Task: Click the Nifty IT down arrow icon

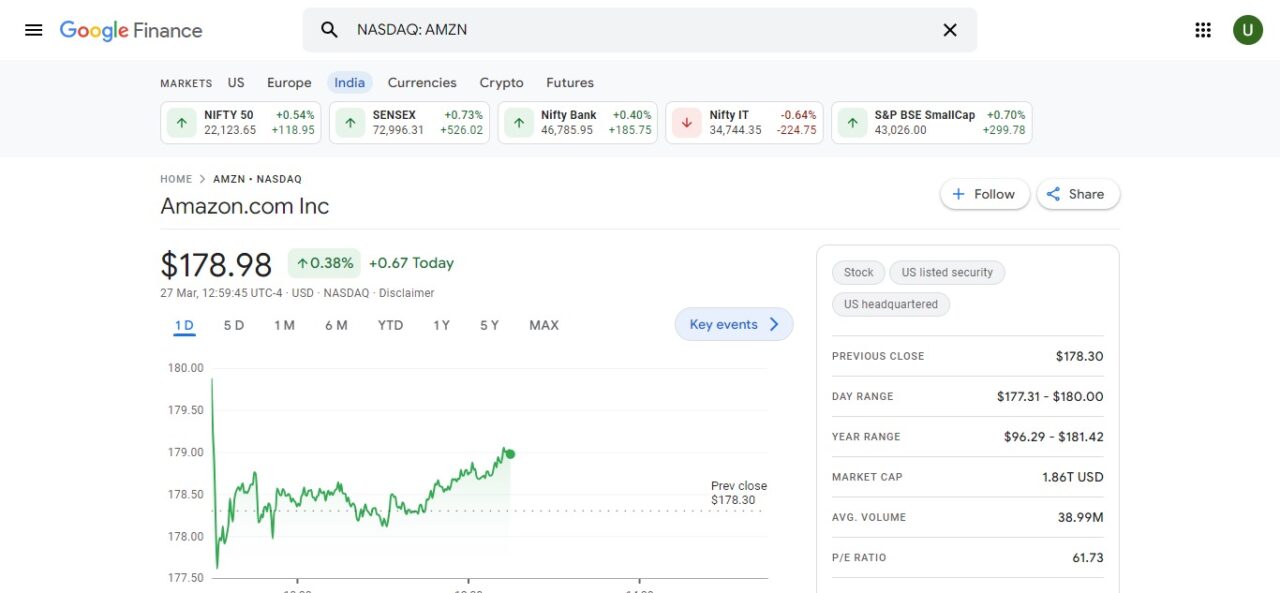Action: click(687, 123)
